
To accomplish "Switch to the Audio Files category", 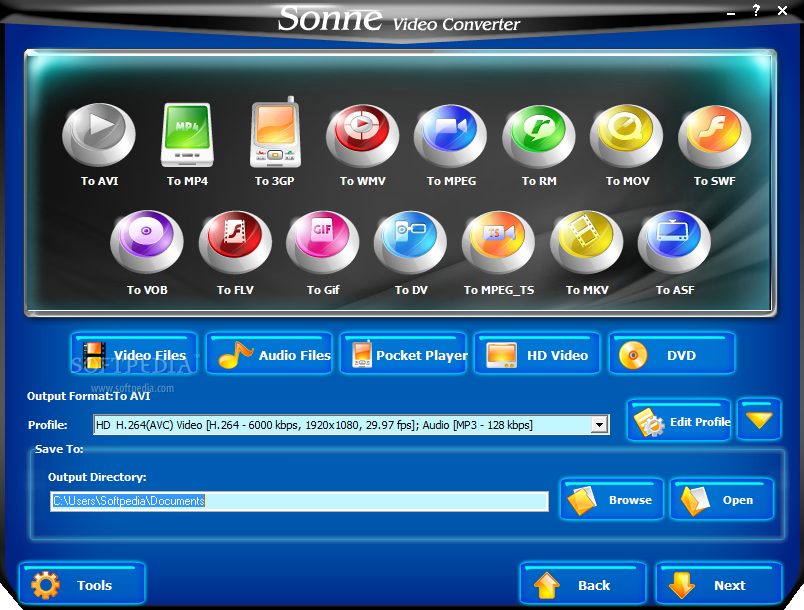I will click(x=270, y=354).
